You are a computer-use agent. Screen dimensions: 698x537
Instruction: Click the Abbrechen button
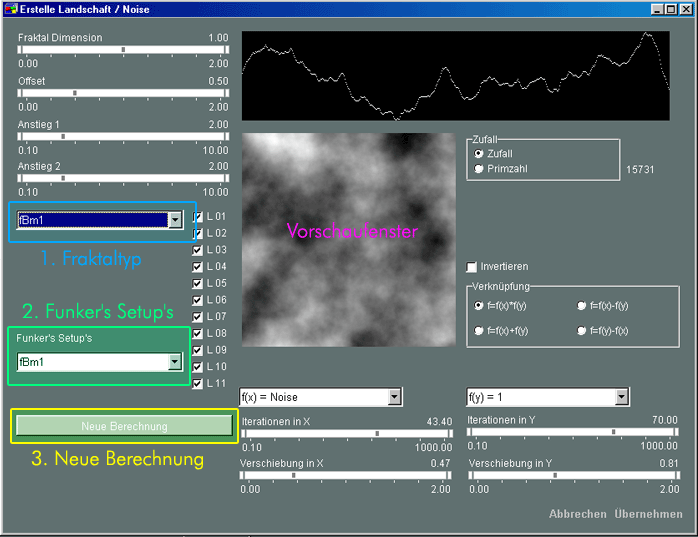(x=577, y=514)
